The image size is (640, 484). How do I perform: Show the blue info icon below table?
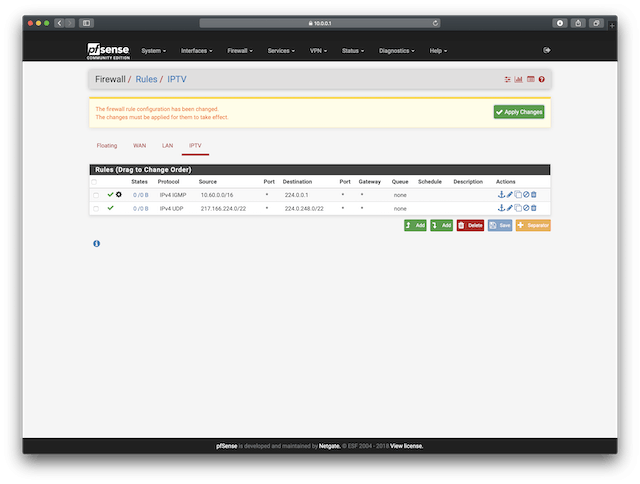[96, 244]
